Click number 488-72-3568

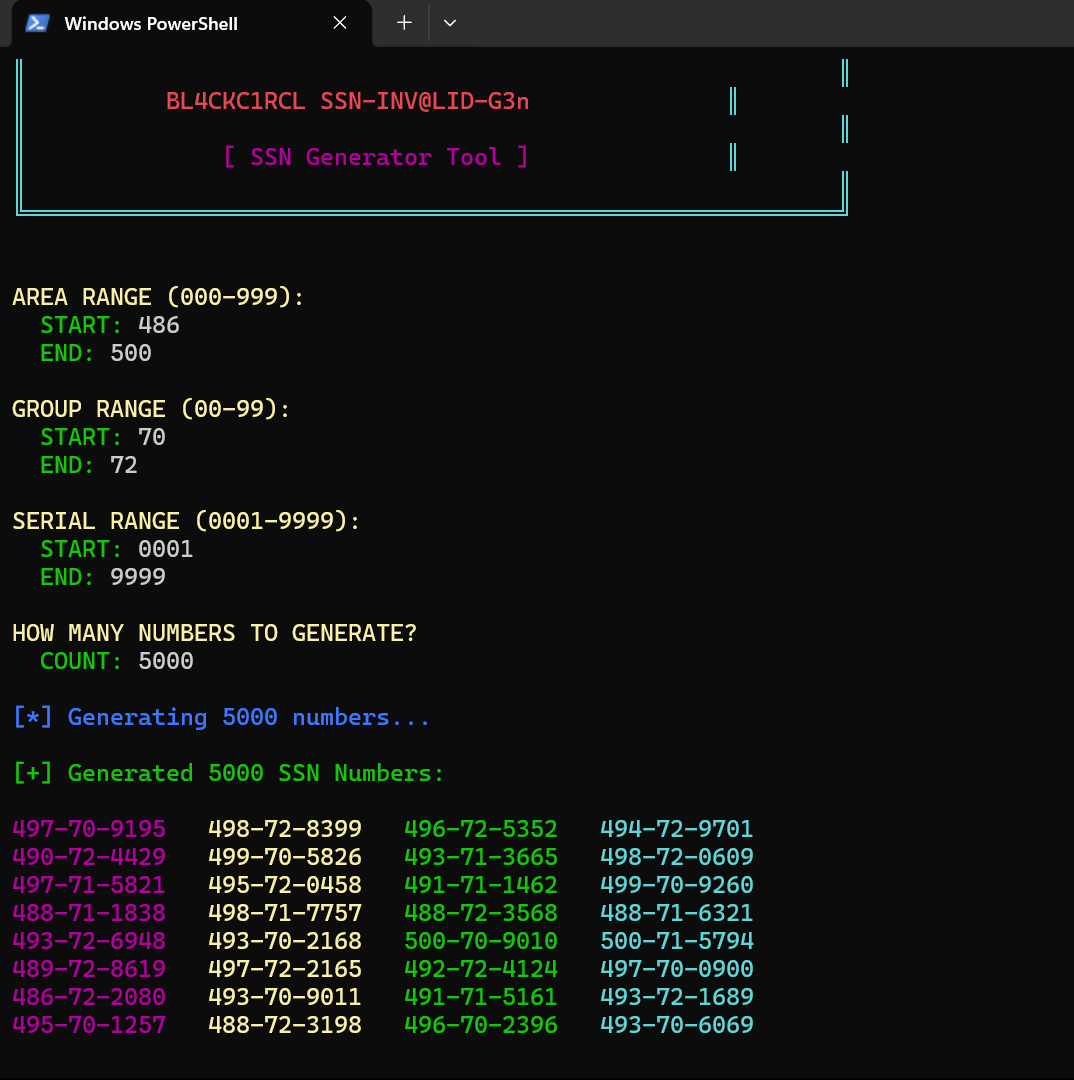[481, 913]
